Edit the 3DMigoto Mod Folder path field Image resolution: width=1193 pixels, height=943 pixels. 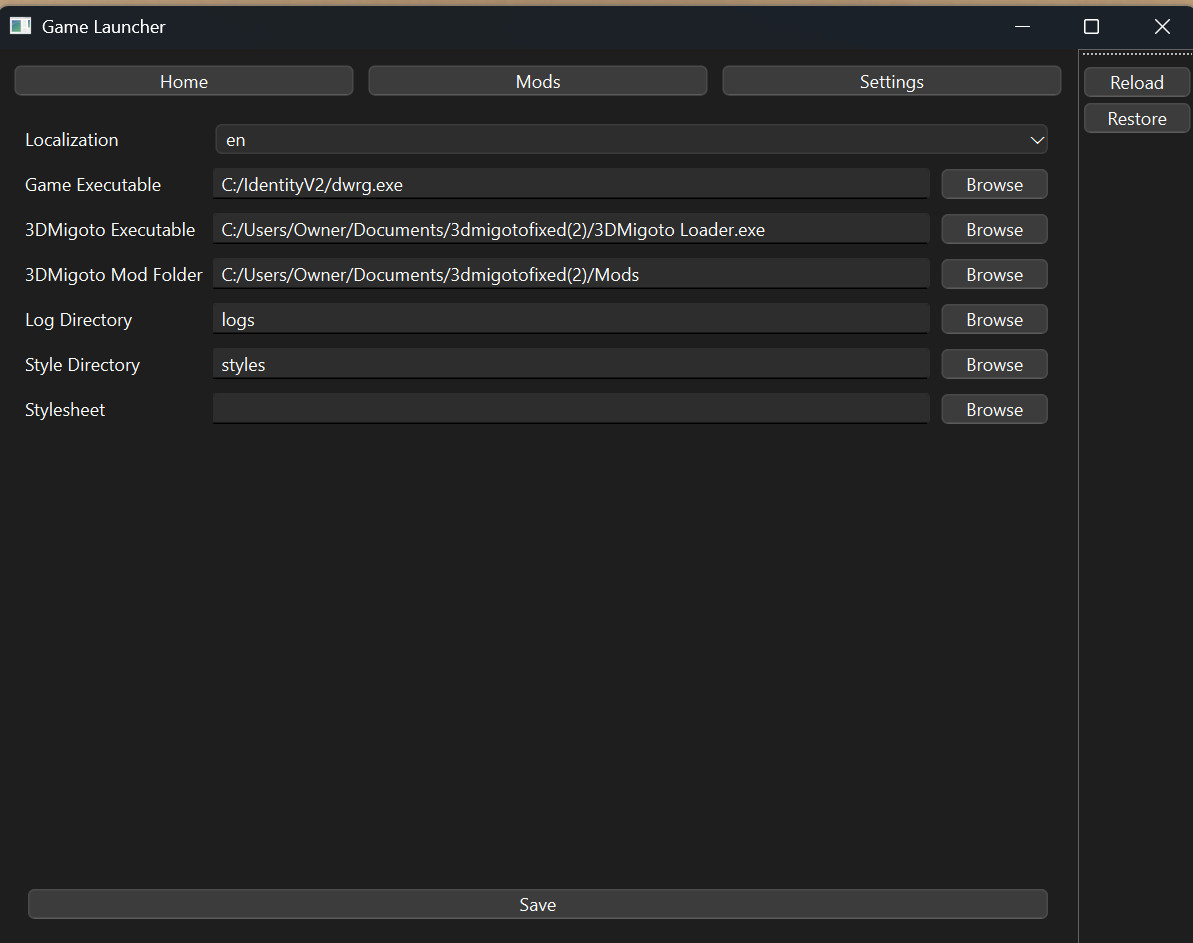(570, 274)
